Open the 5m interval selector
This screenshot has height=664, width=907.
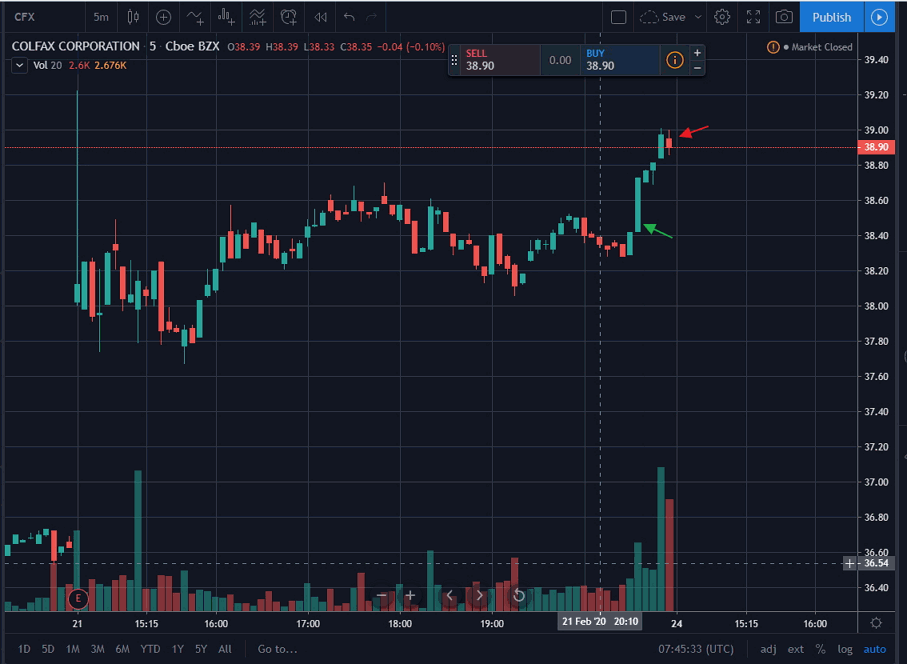coord(101,17)
